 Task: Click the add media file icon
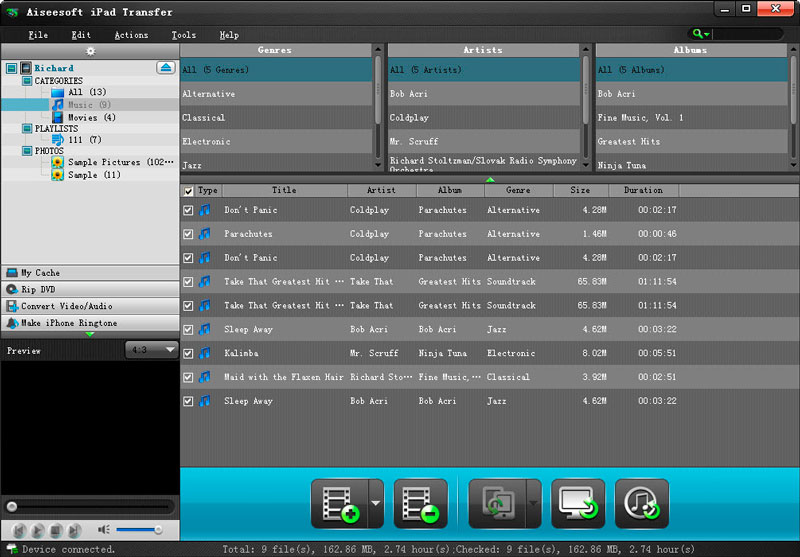coord(339,503)
